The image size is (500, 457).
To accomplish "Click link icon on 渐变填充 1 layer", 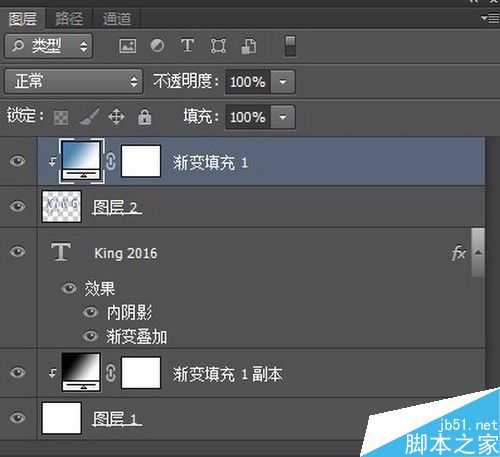I will [x=111, y=161].
